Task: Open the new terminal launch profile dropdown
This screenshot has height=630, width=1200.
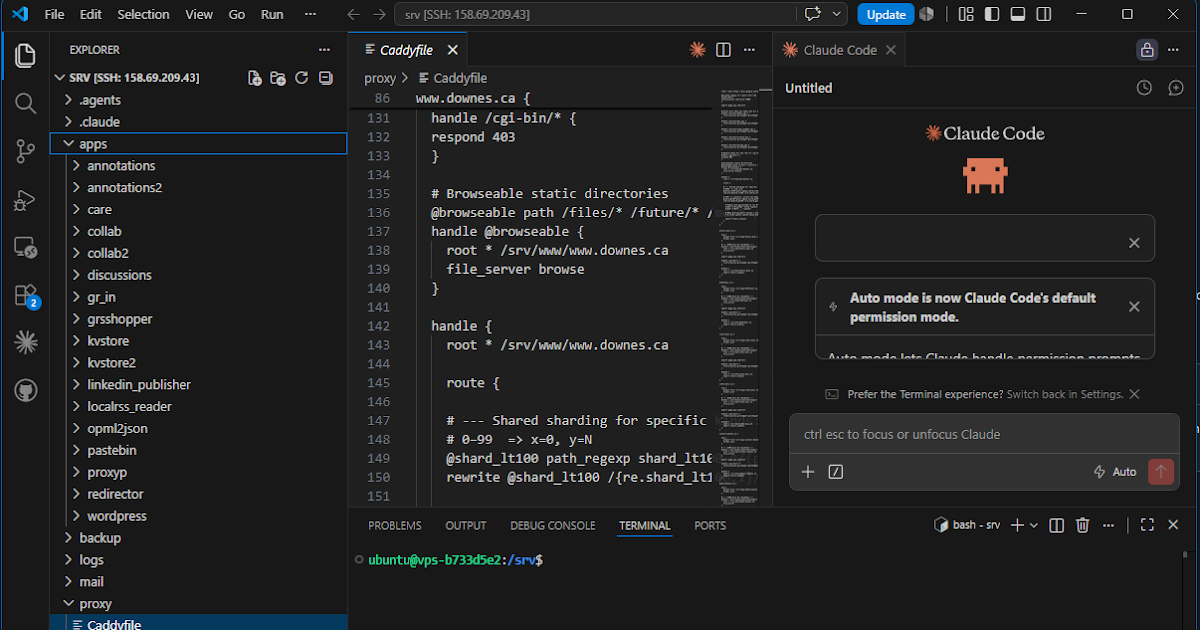Action: coord(1034,525)
